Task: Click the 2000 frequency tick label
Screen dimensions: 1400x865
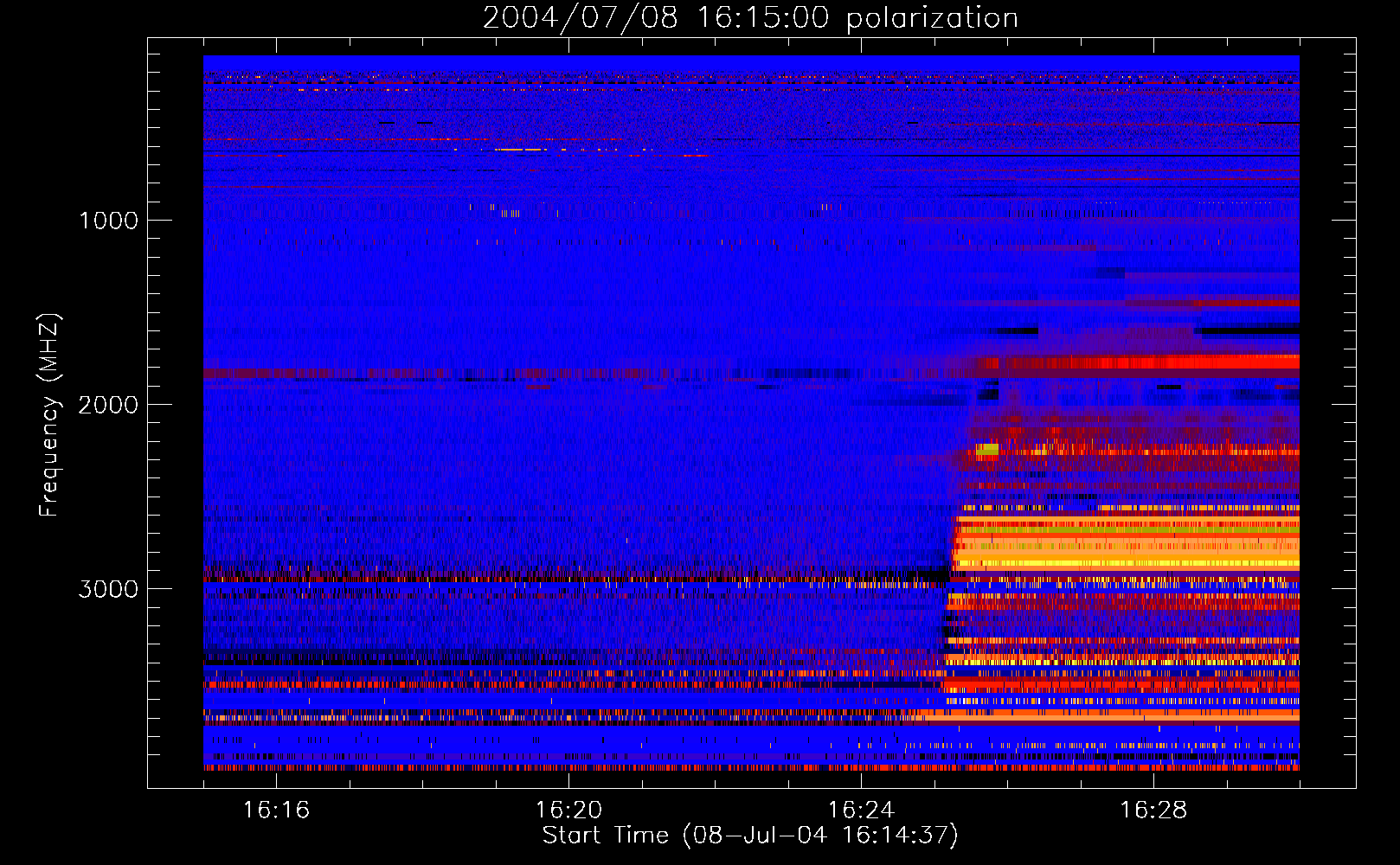Action: pyautogui.click(x=108, y=405)
